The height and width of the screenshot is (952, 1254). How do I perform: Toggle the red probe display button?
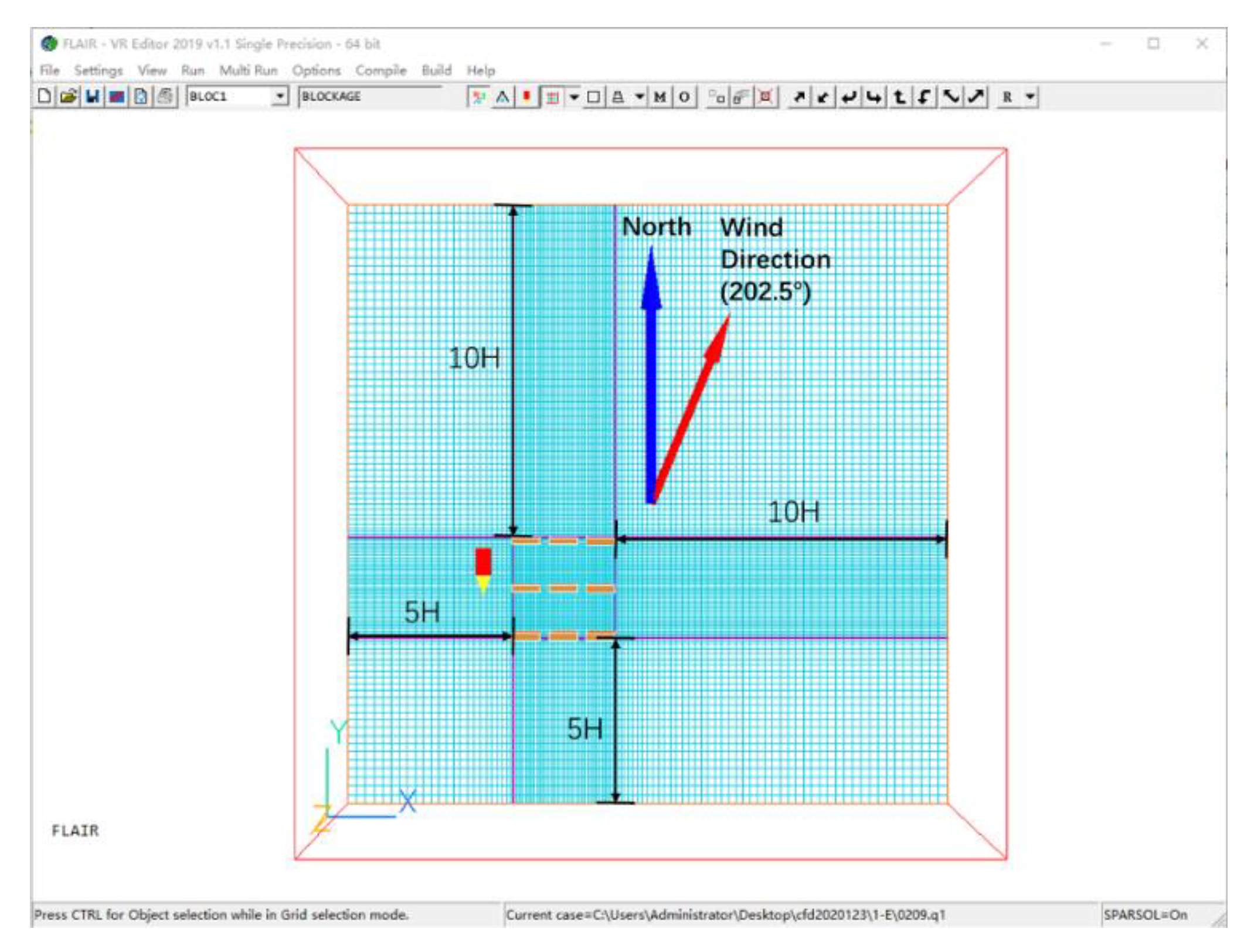pyautogui.click(x=526, y=97)
